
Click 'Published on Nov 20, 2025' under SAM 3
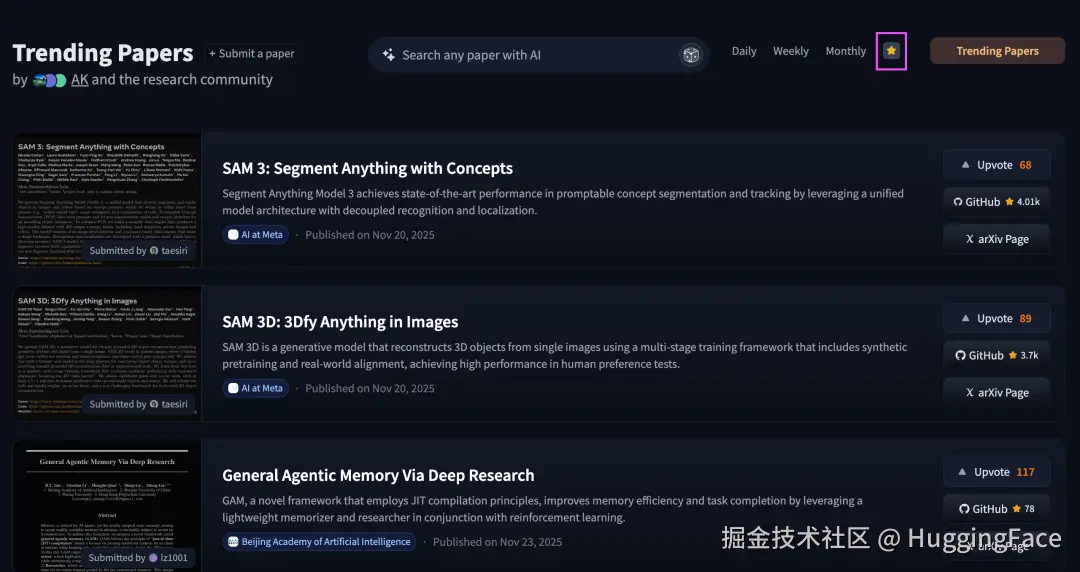[370, 235]
